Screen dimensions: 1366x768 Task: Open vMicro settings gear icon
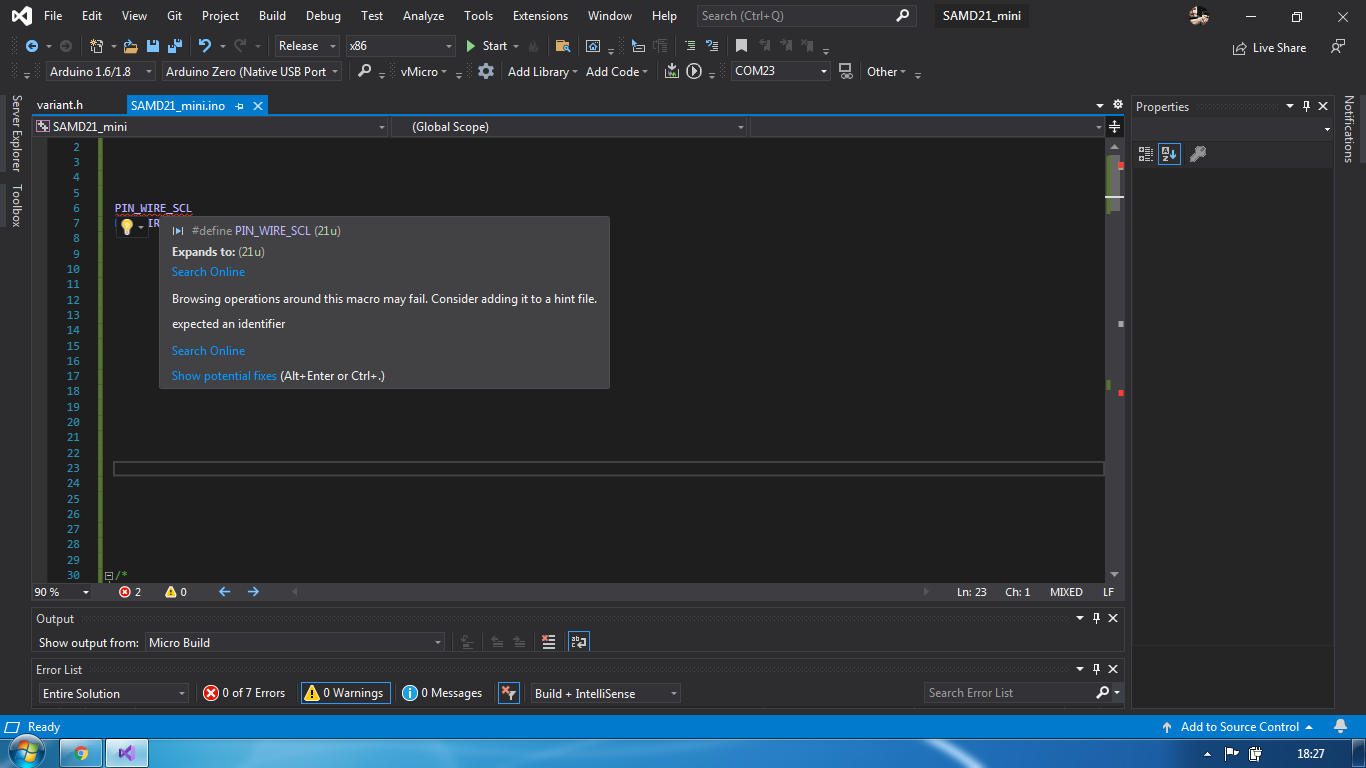click(486, 71)
